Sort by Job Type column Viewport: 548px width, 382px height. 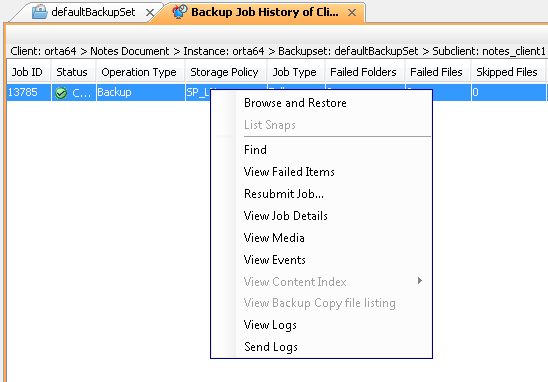coord(296,72)
